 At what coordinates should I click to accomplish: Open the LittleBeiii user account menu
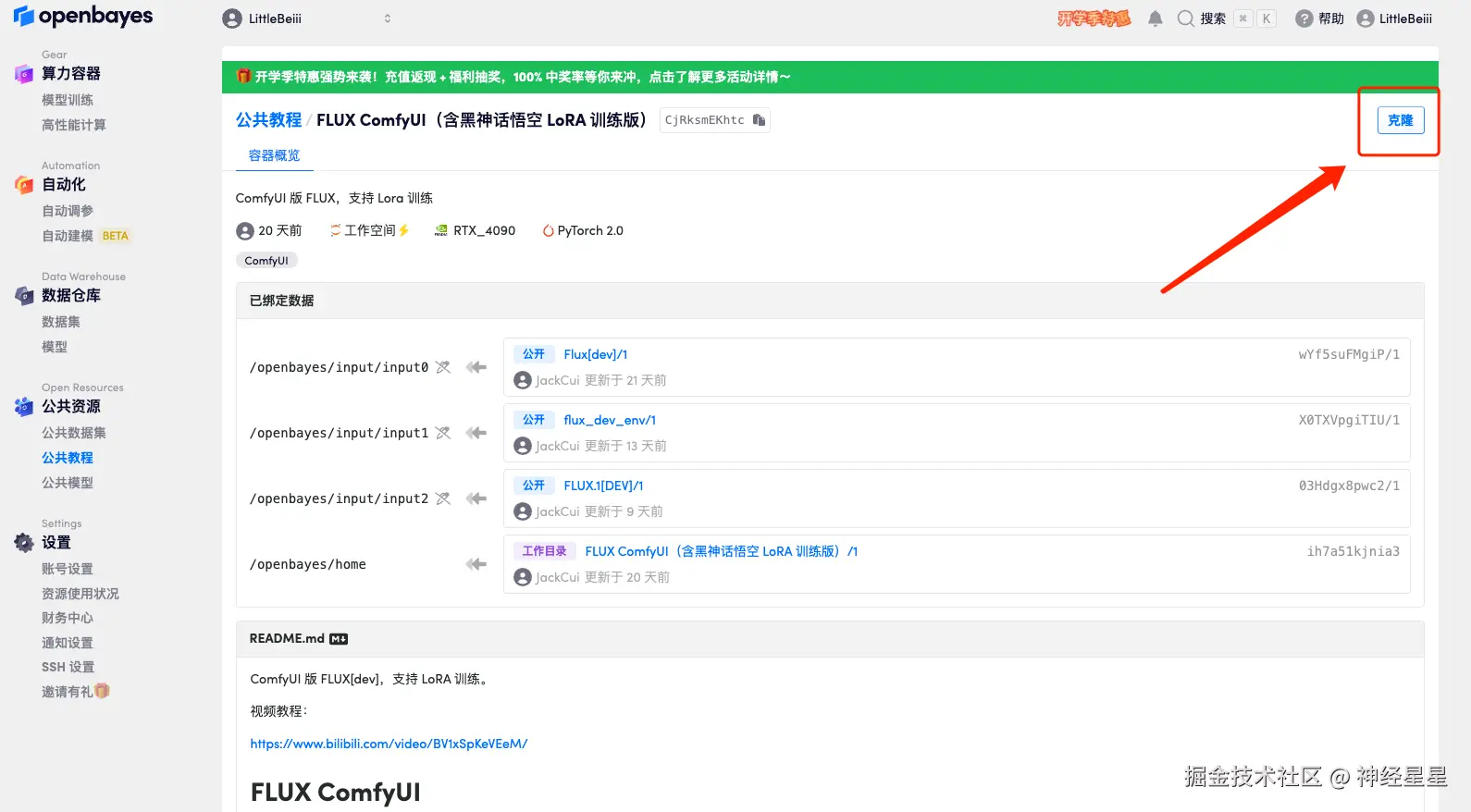coord(1394,18)
